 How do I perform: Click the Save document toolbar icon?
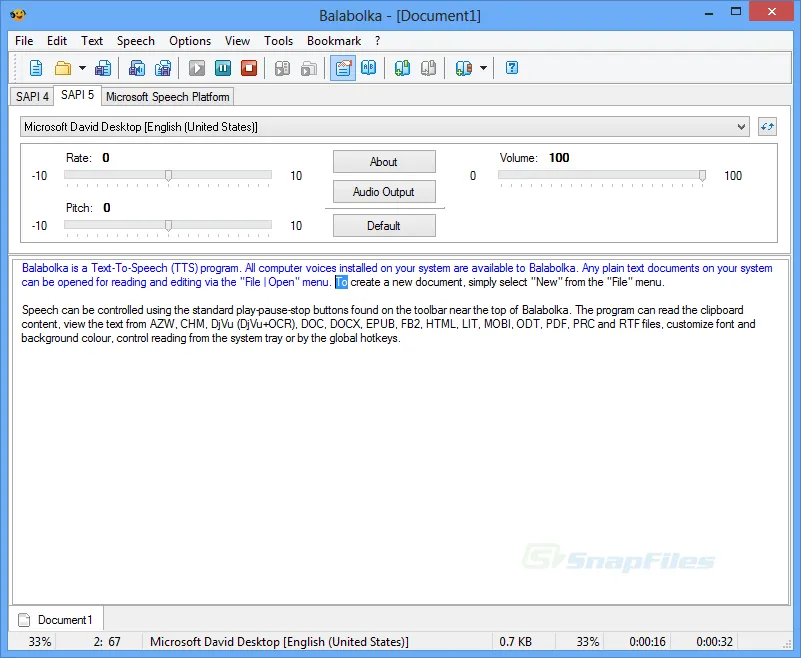(x=103, y=68)
